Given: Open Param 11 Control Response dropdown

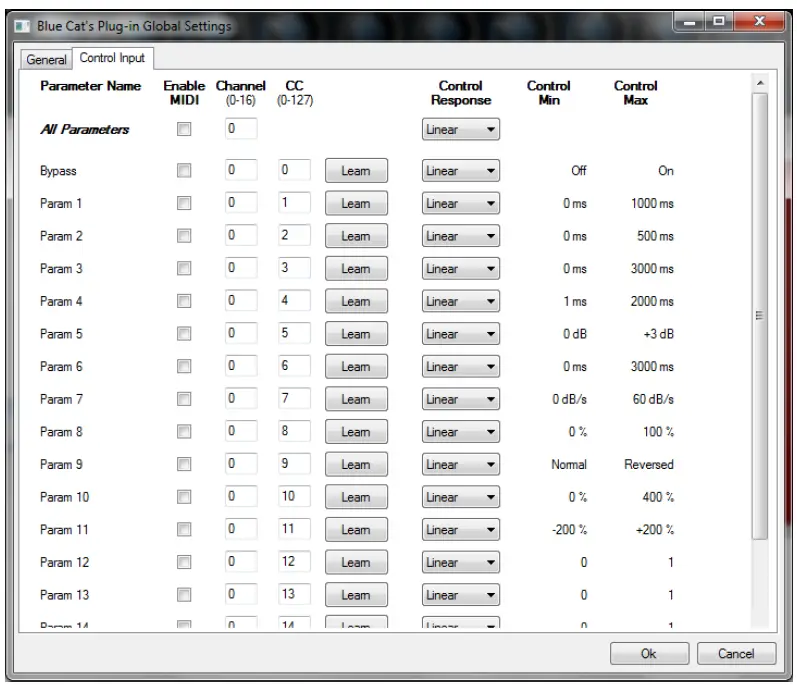Looking at the screenshot, I should click(461, 530).
